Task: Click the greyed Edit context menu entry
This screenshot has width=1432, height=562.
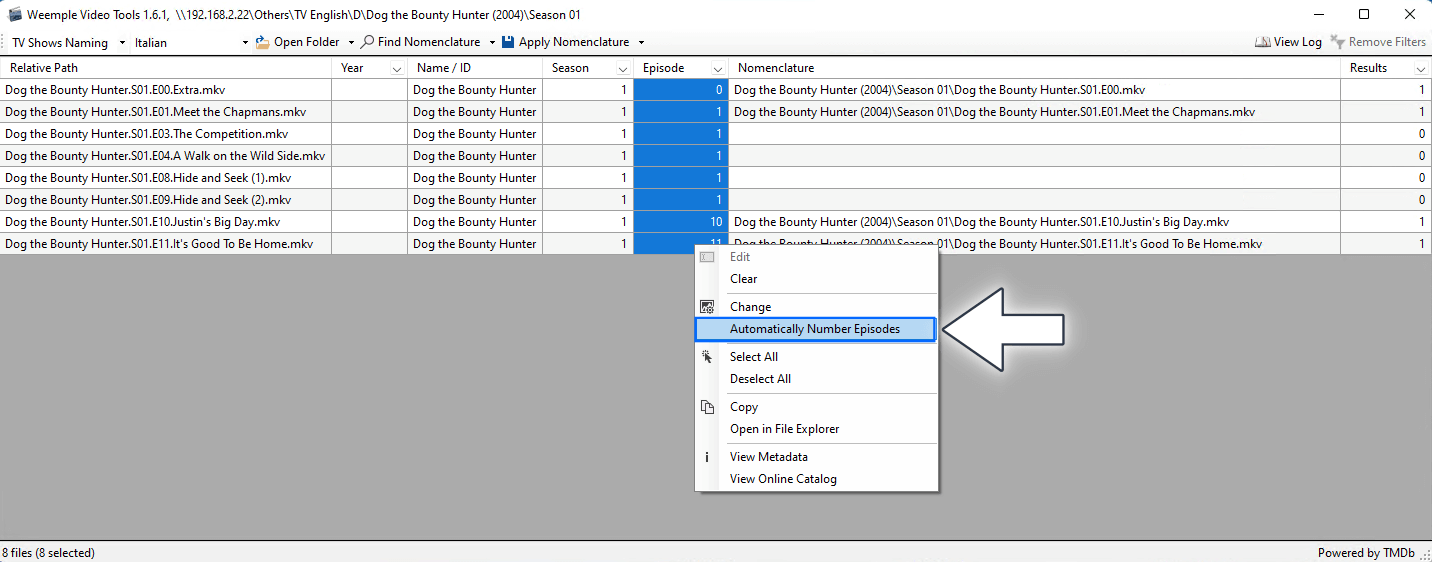Action: pos(740,257)
